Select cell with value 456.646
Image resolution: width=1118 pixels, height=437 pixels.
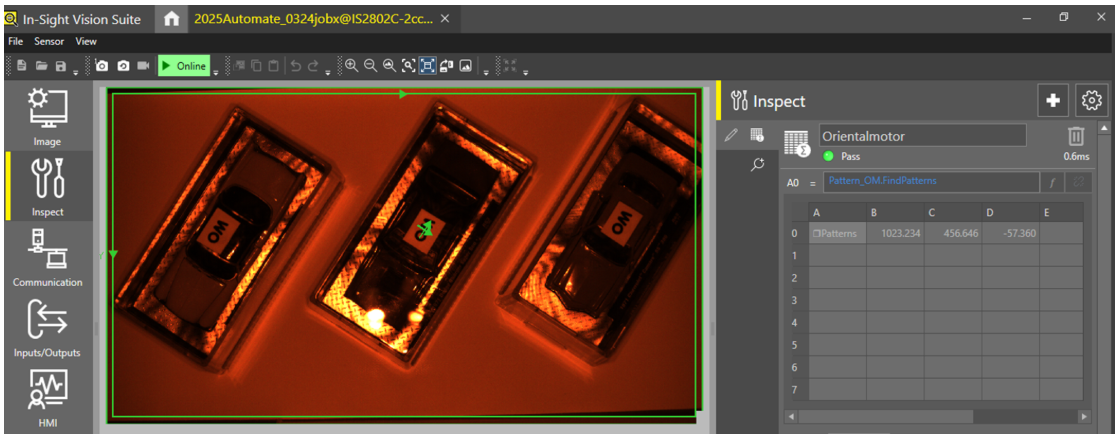[x=953, y=233]
